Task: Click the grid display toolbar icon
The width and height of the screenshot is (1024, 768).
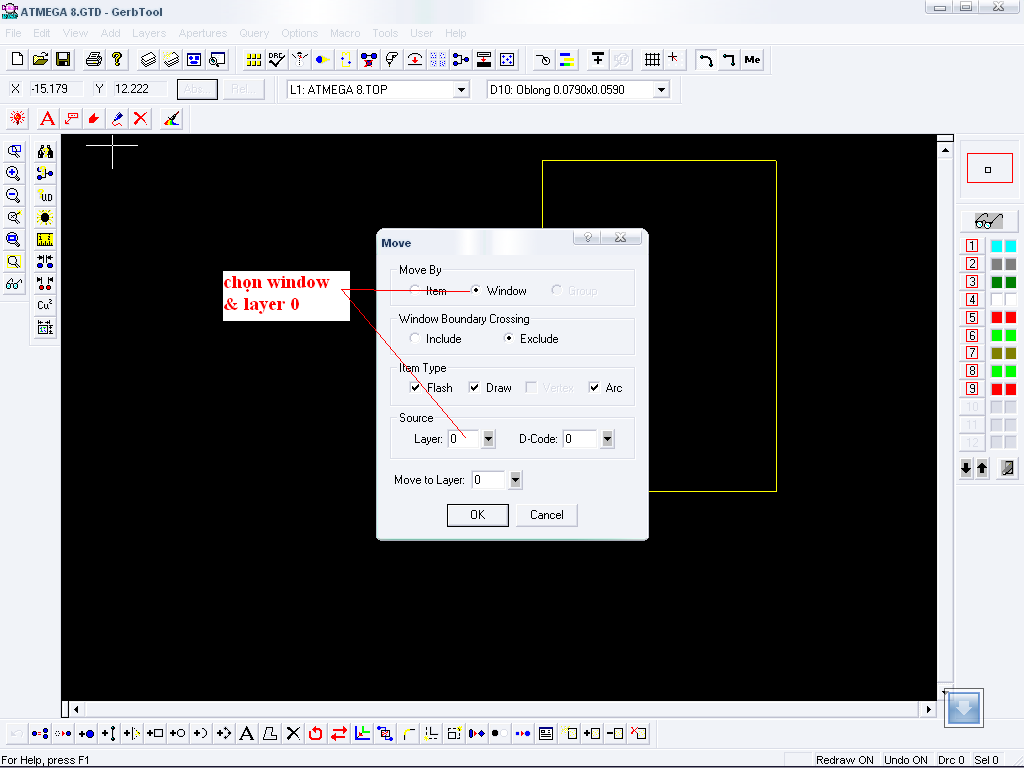Action: (652, 59)
